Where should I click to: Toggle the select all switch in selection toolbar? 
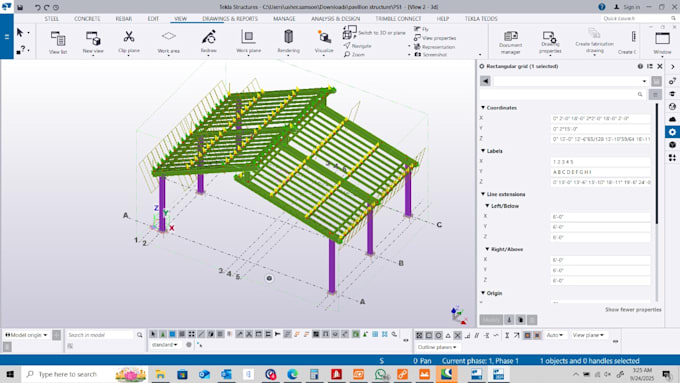[x=153, y=334]
